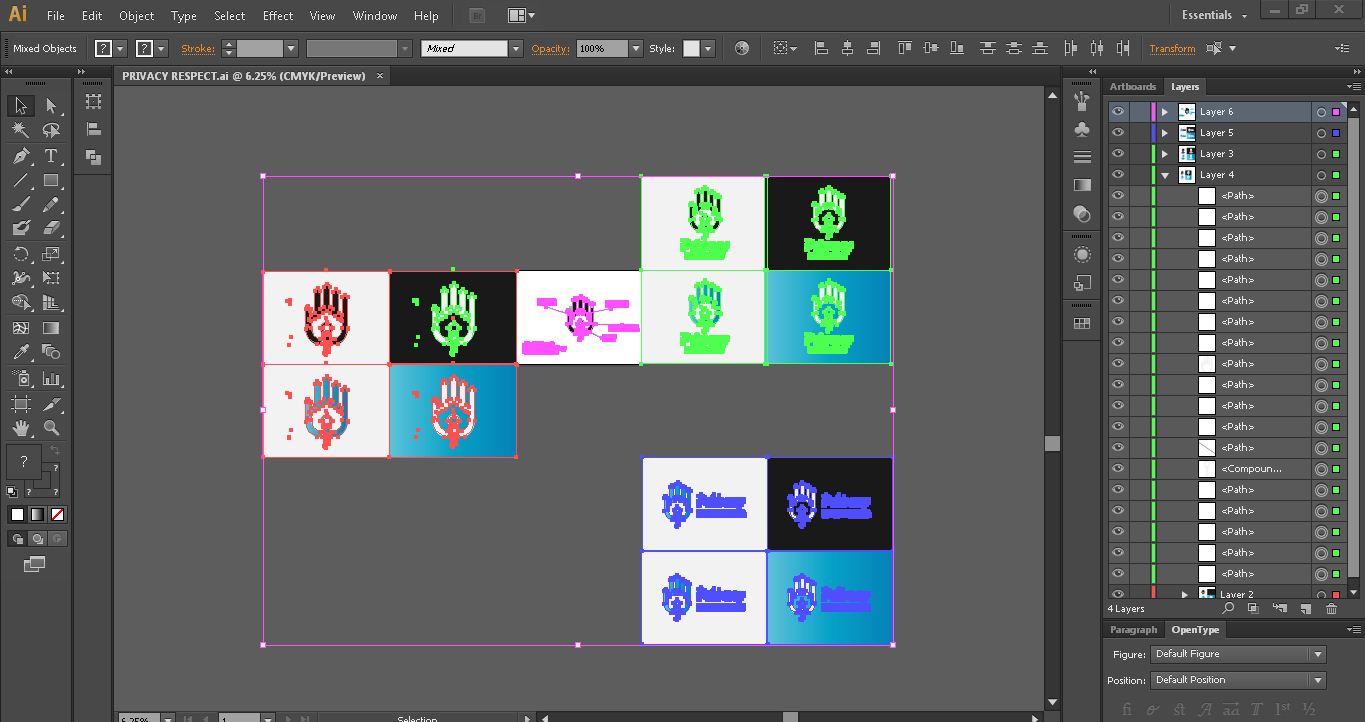The image size is (1365, 722).
Task: Expand Layer 3 disclosure triangle
Action: [x=1165, y=154]
